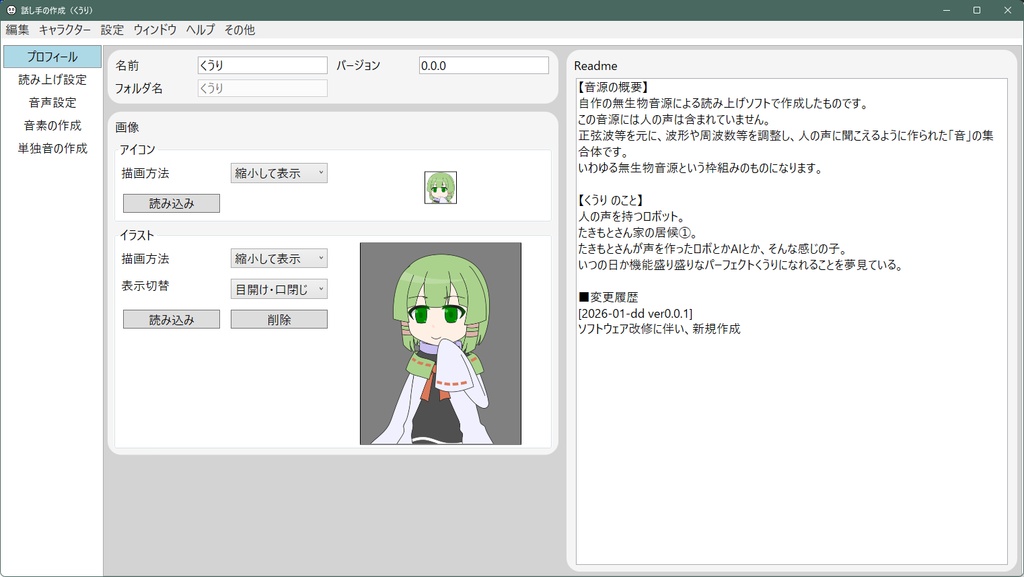1024x577 pixels.
Task: Switch to the 読み上げ設定 tab
Action: (x=51, y=79)
